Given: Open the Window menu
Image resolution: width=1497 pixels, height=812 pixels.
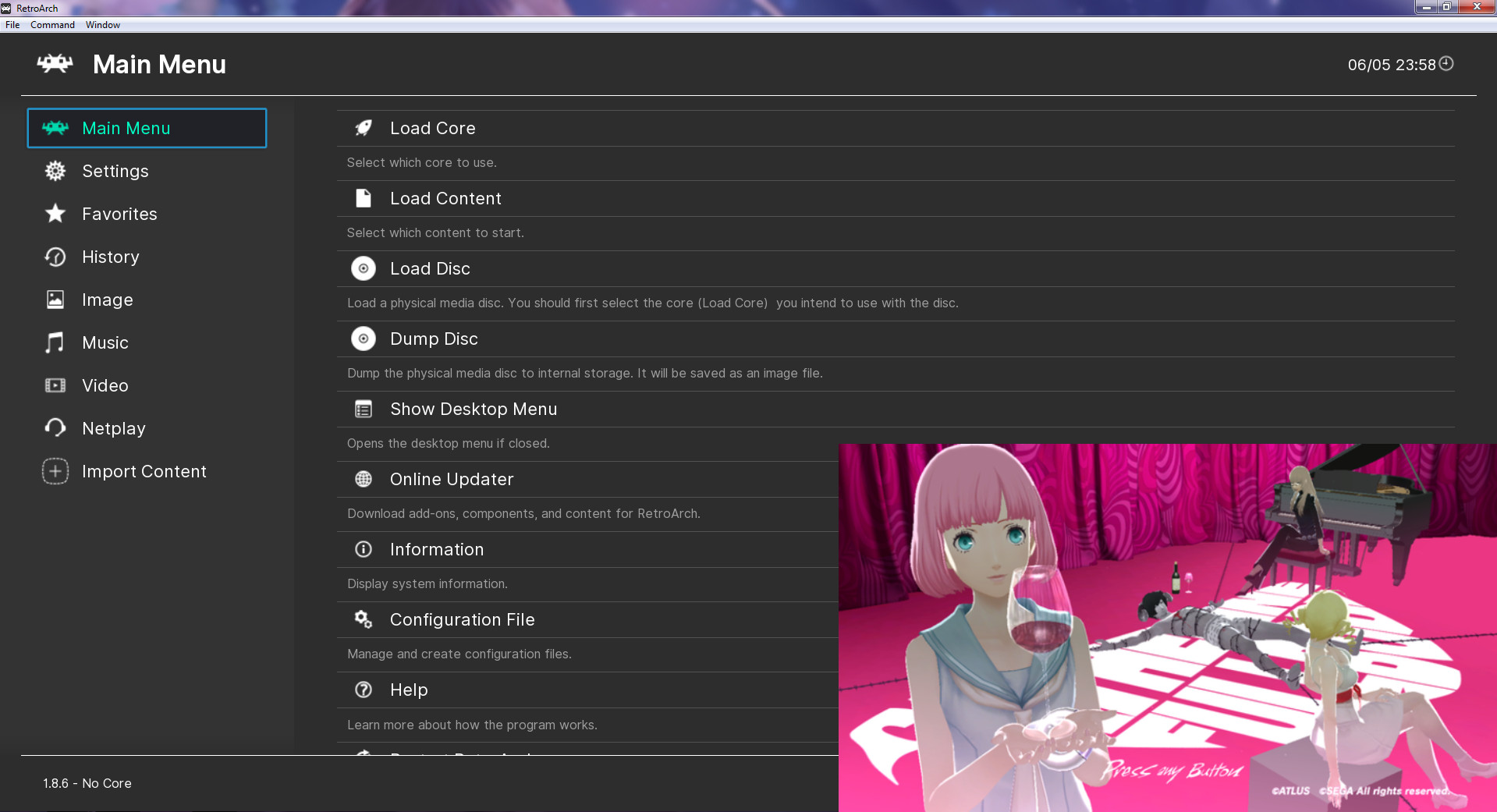Looking at the screenshot, I should [x=103, y=25].
